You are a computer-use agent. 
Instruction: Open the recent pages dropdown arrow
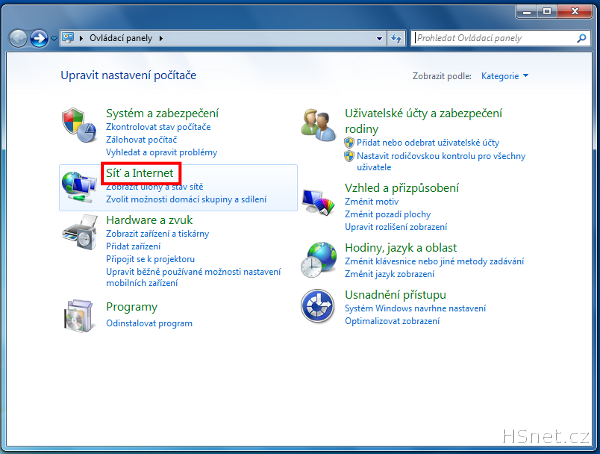[x=54, y=39]
